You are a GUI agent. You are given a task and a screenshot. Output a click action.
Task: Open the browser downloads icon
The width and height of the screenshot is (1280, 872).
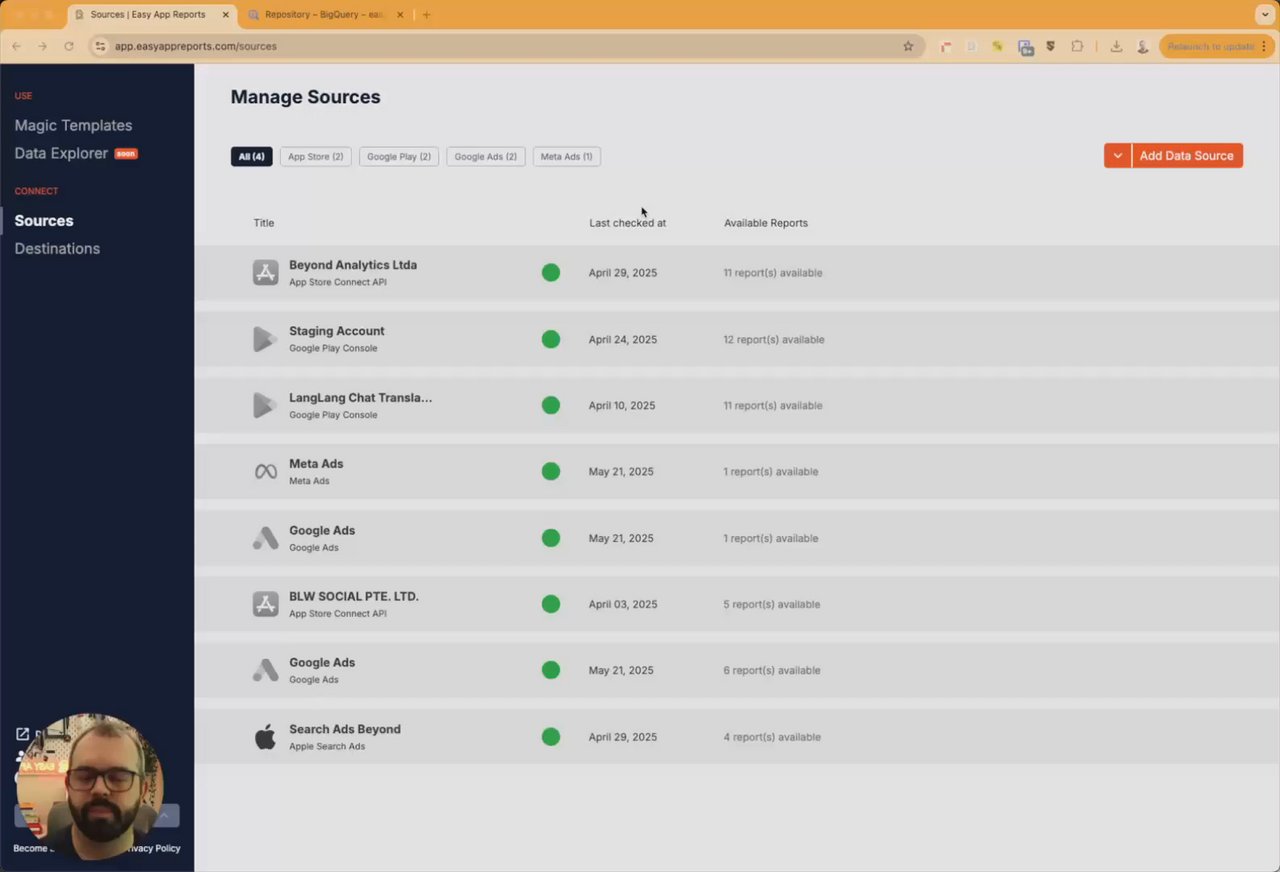(x=1116, y=46)
